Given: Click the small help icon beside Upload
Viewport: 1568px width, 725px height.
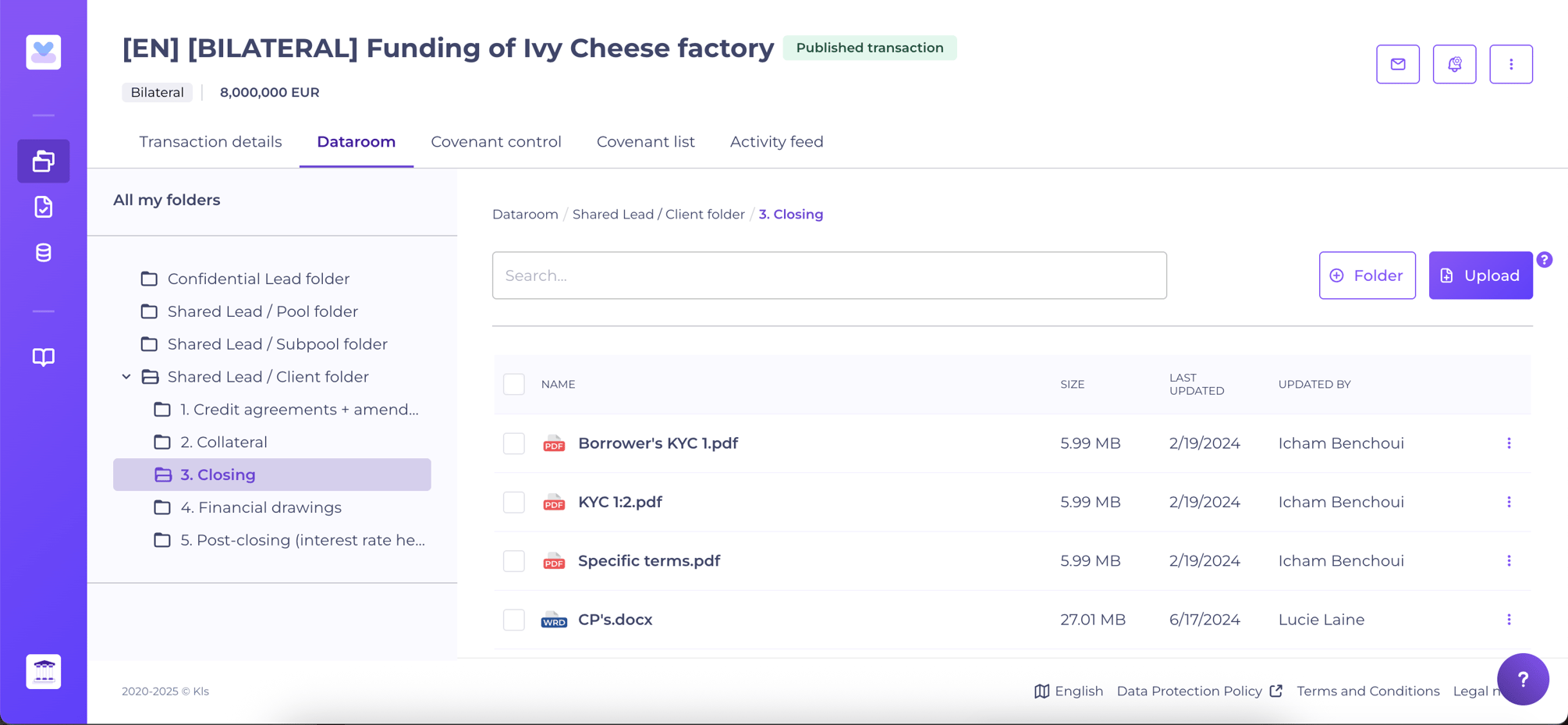Looking at the screenshot, I should click(1545, 260).
